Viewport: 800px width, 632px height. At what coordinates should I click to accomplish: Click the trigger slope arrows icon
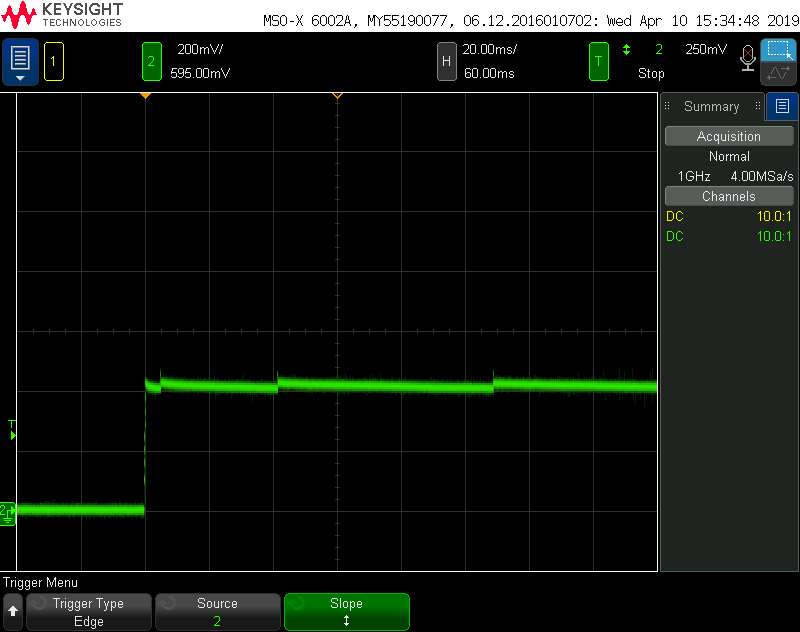[627, 49]
